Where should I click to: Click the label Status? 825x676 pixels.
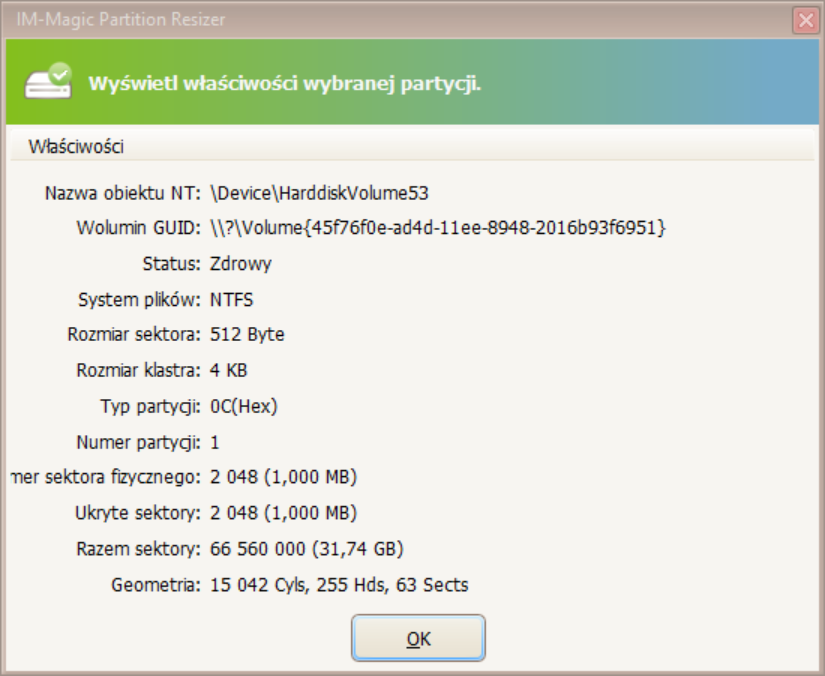click(172, 264)
